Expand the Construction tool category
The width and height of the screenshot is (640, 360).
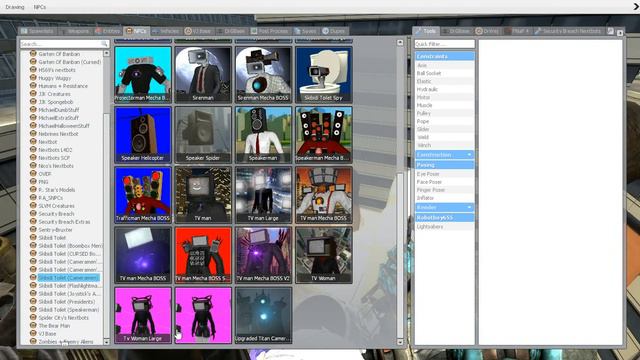(444, 155)
